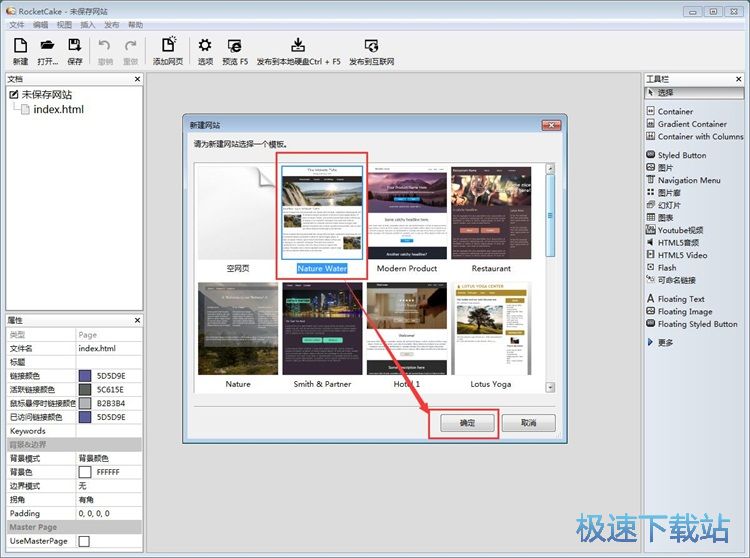This screenshot has width=750, height=558.
Task: Choose the Modern Product template thumbnail
Action: [x=407, y=212]
